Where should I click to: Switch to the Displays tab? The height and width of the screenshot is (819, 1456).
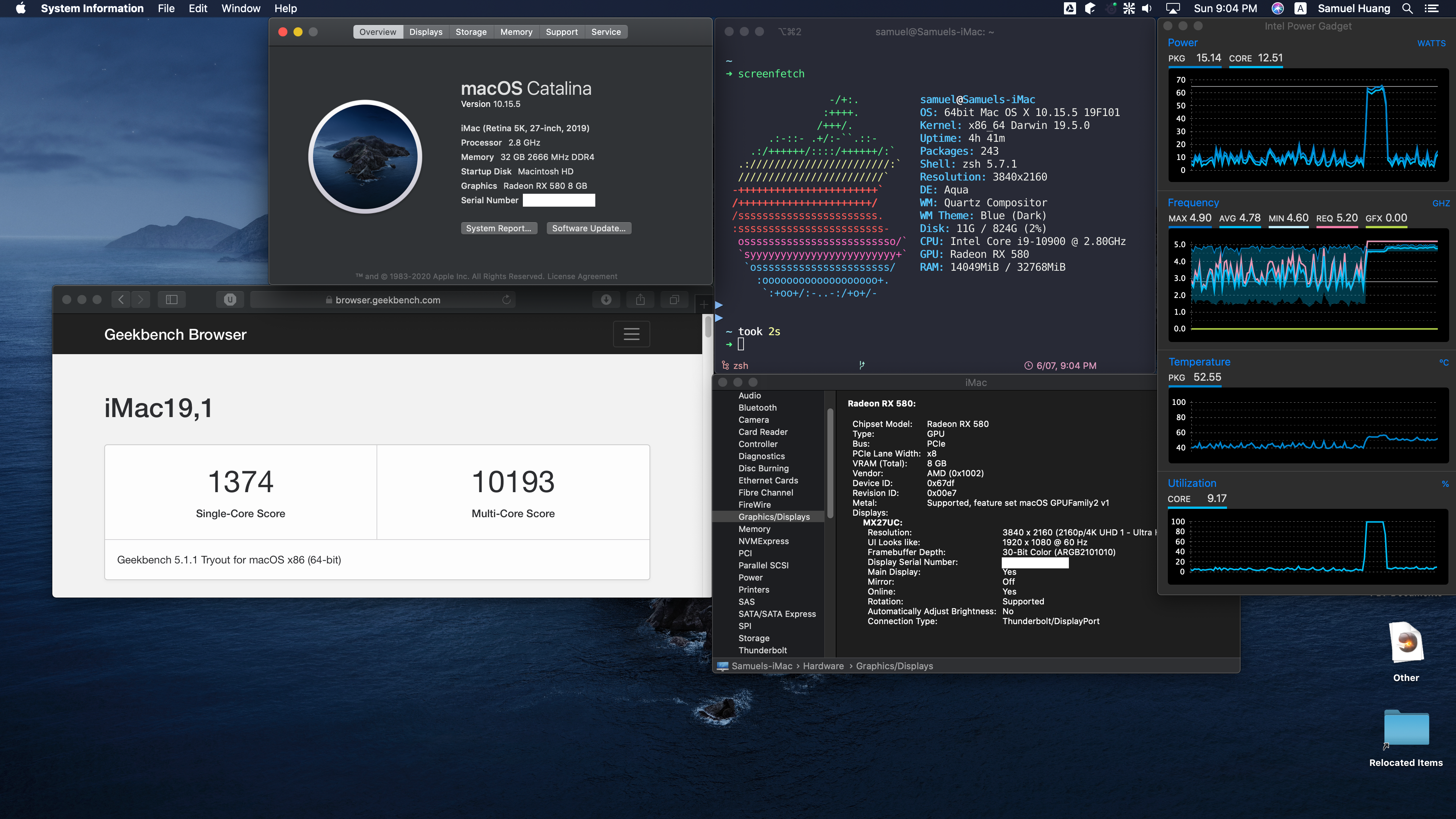point(425,32)
